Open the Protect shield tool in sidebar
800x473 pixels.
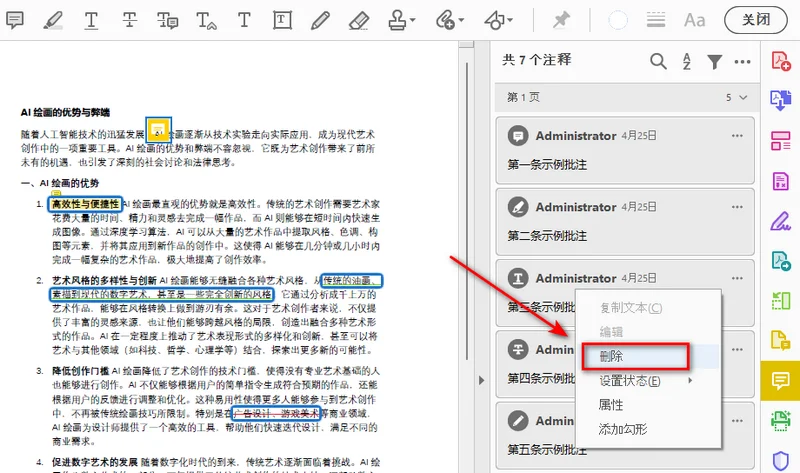[780, 460]
